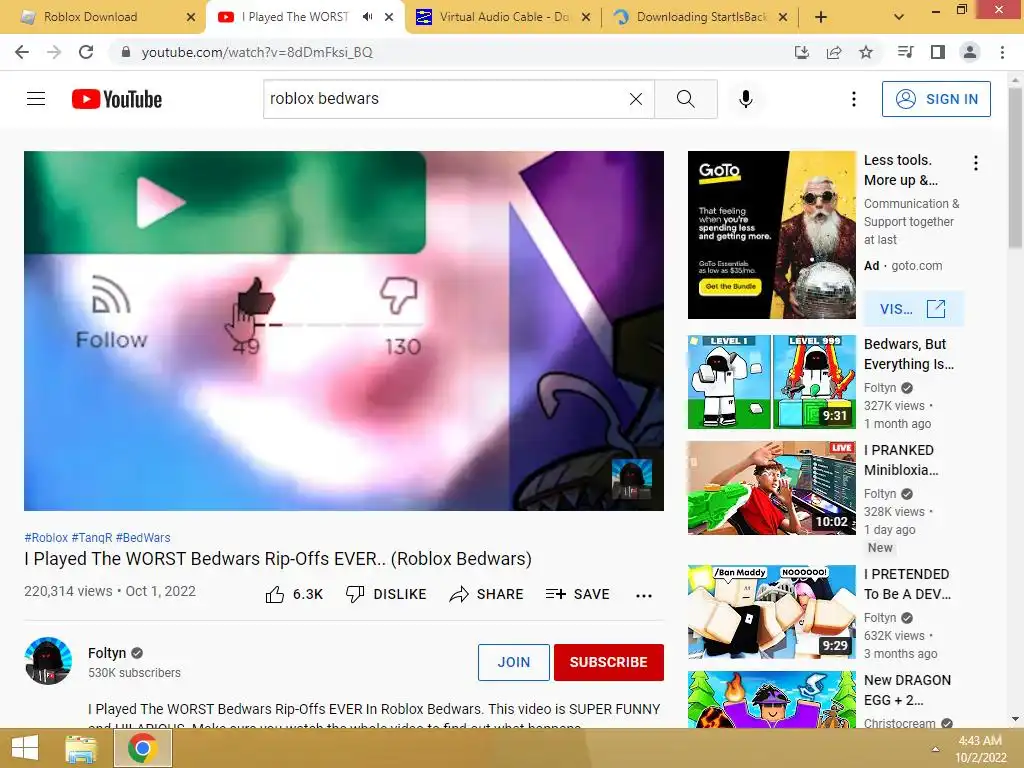This screenshot has height=768, width=1024.
Task: Click the video player to pause playback
Action: tap(344, 330)
